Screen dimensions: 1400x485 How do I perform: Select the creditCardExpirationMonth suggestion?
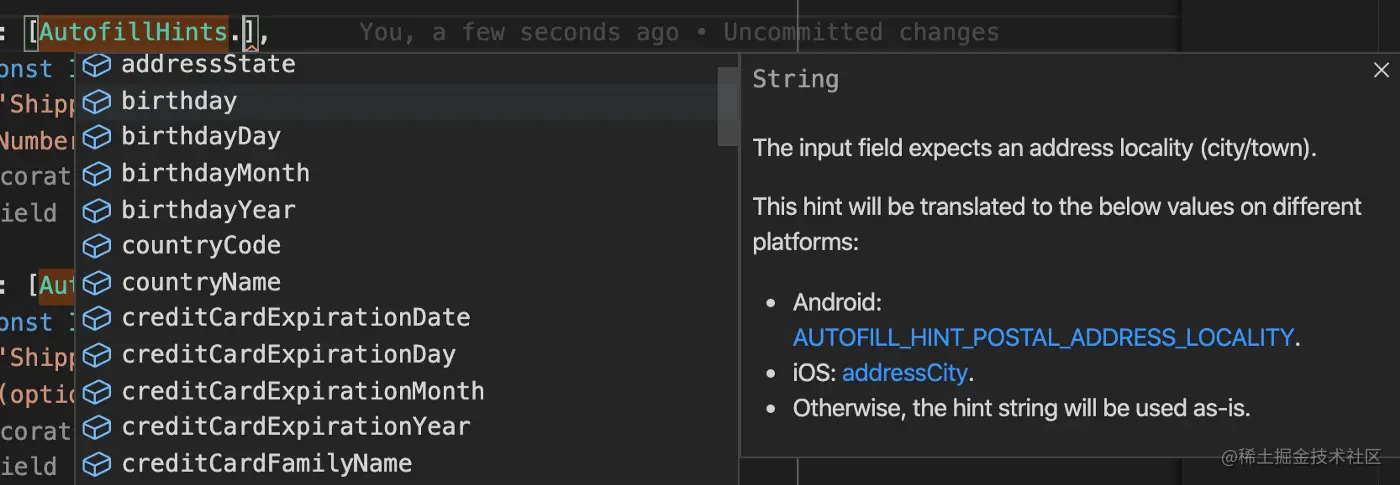(302, 391)
